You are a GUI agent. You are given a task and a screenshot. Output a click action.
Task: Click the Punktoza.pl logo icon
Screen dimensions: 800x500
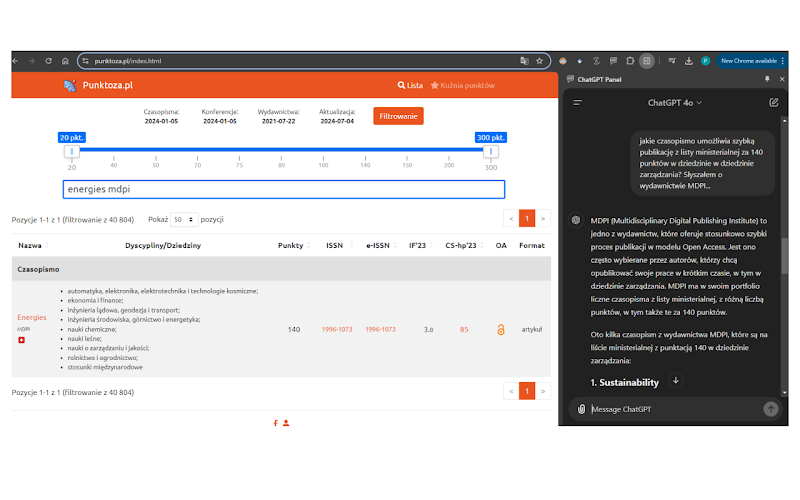tap(70, 86)
